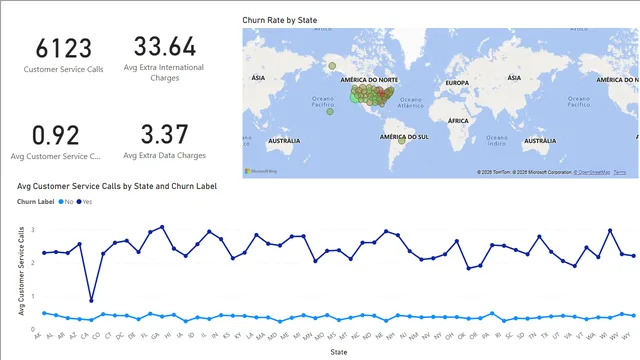Click the AMÉRICA DO NORTE map label

(369, 80)
